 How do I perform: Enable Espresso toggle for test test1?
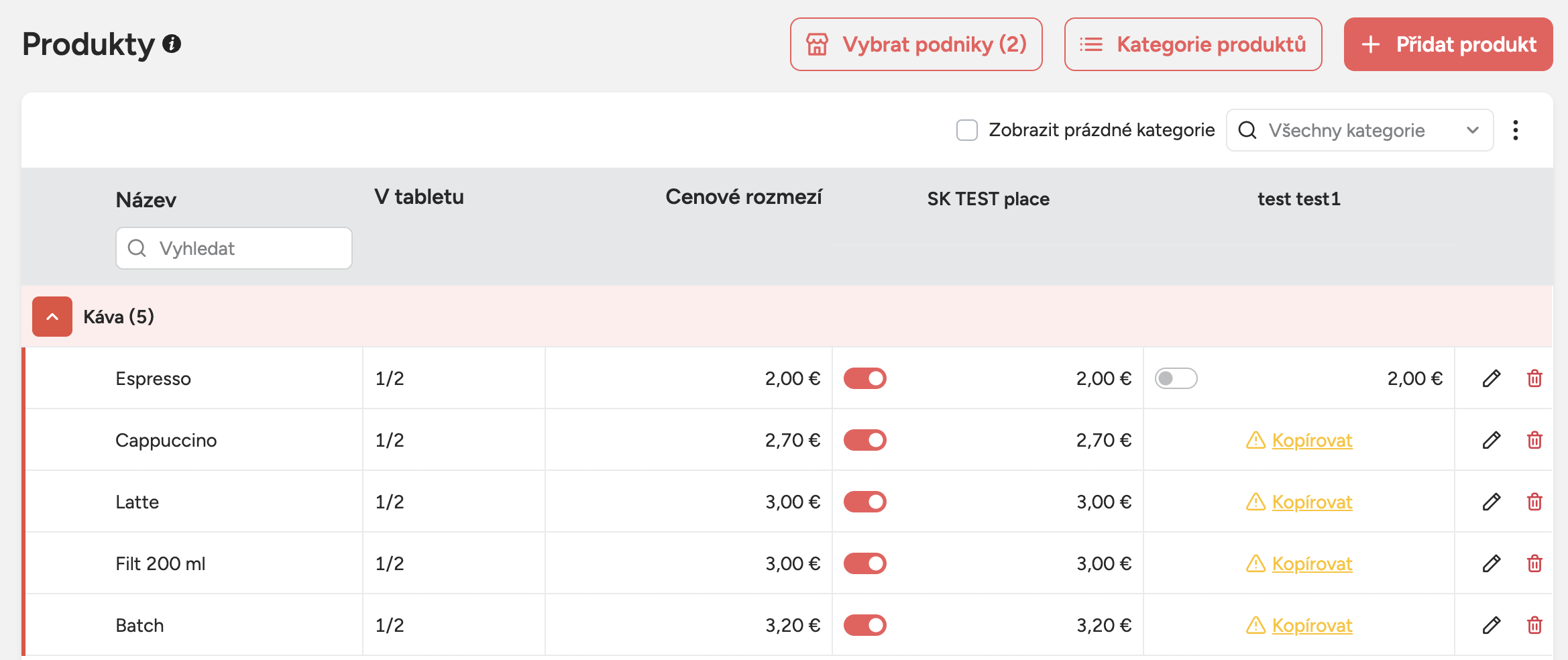click(x=1176, y=378)
